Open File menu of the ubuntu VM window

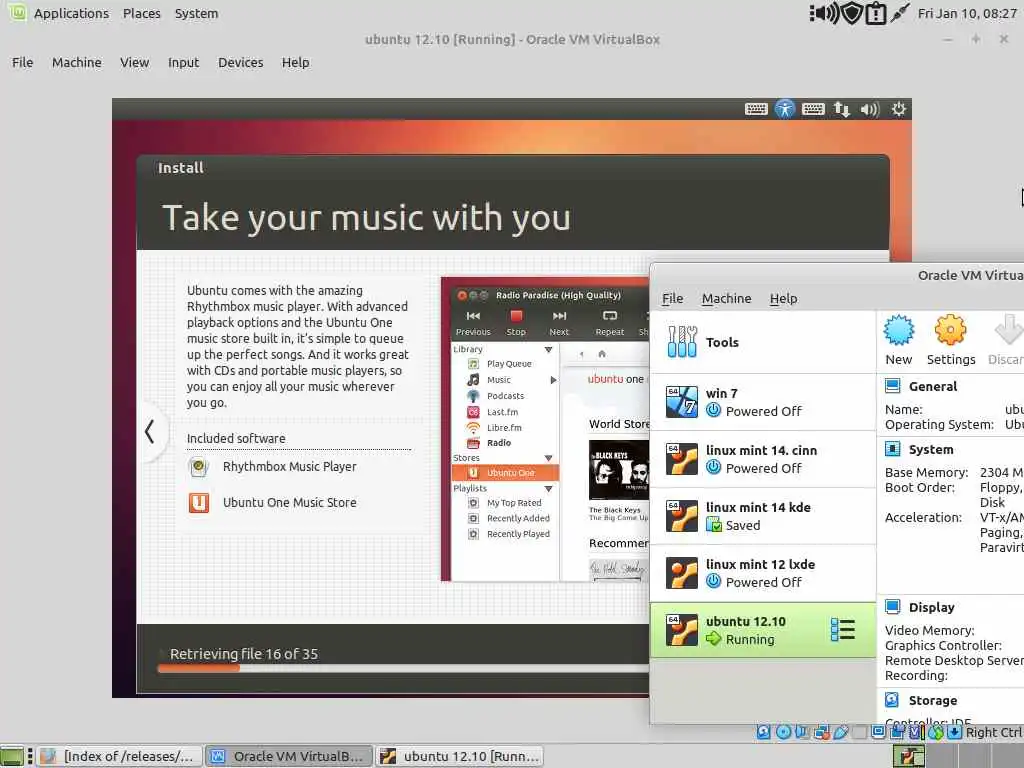22,63
